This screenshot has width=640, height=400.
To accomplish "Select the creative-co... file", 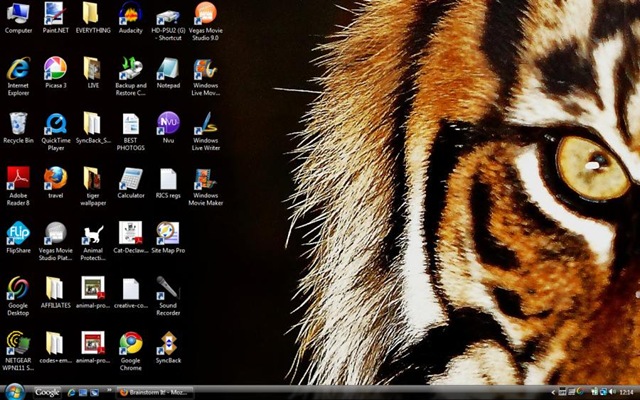I will click(131, 293).
